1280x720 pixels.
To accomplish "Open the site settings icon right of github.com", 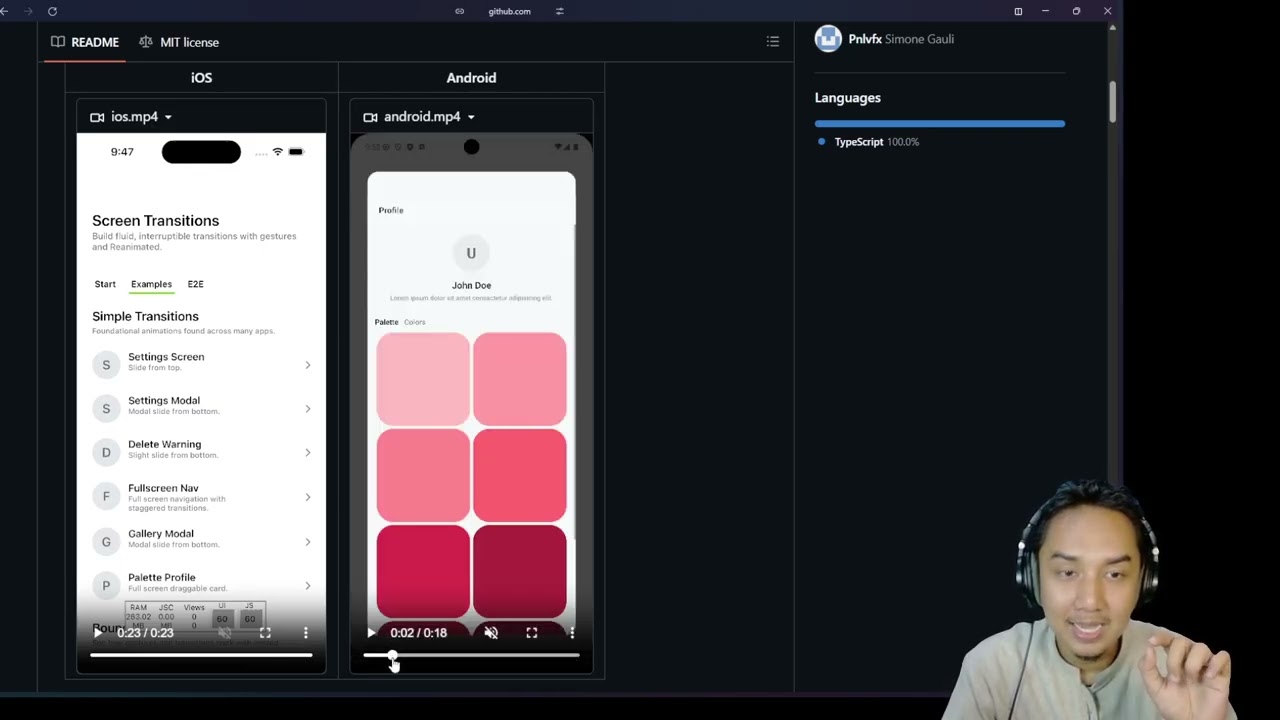I will click(559, 11).
